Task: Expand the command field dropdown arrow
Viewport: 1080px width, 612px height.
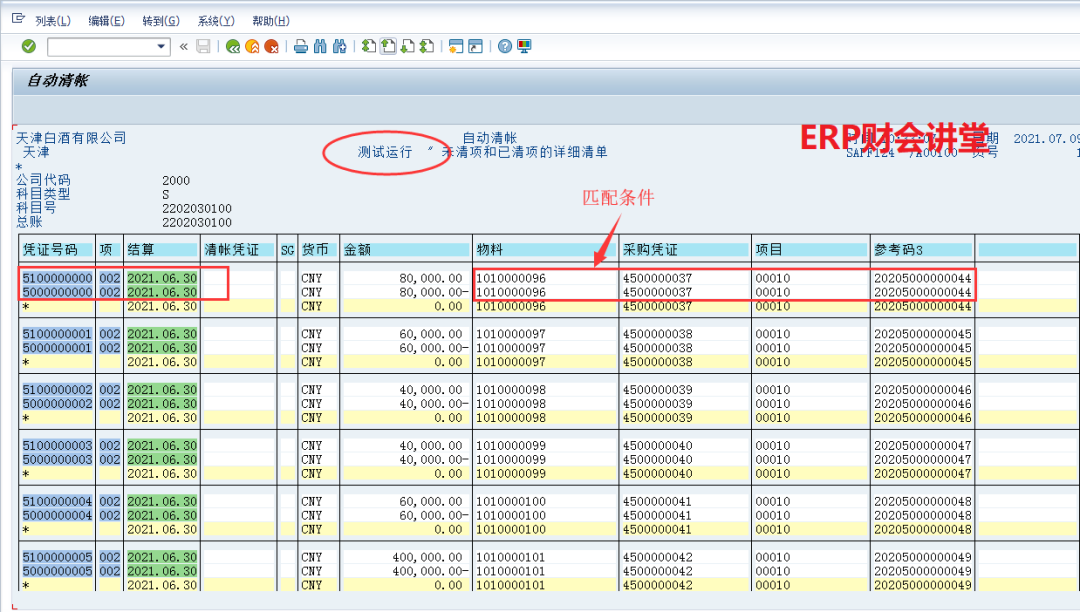Action: click(x=162, y=47)
